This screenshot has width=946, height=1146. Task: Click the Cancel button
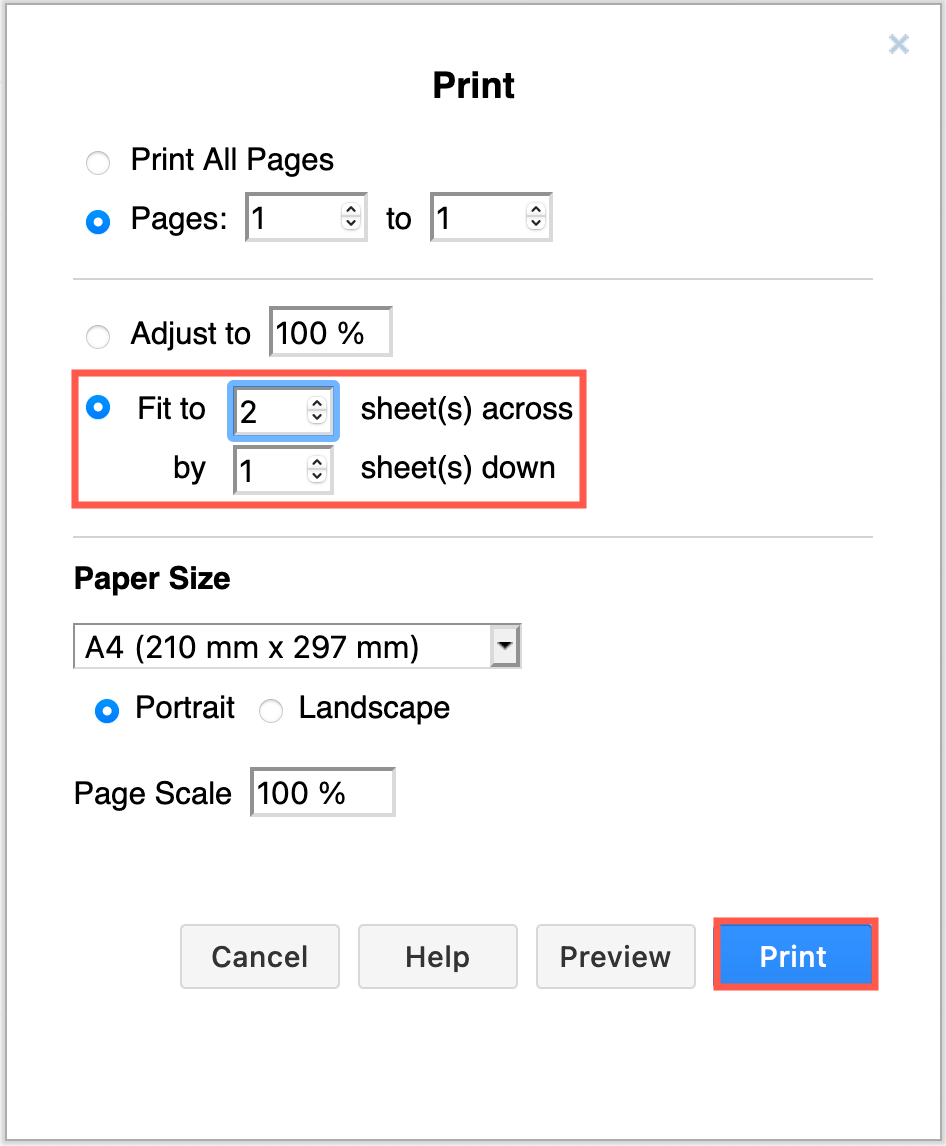pos(259,956)
